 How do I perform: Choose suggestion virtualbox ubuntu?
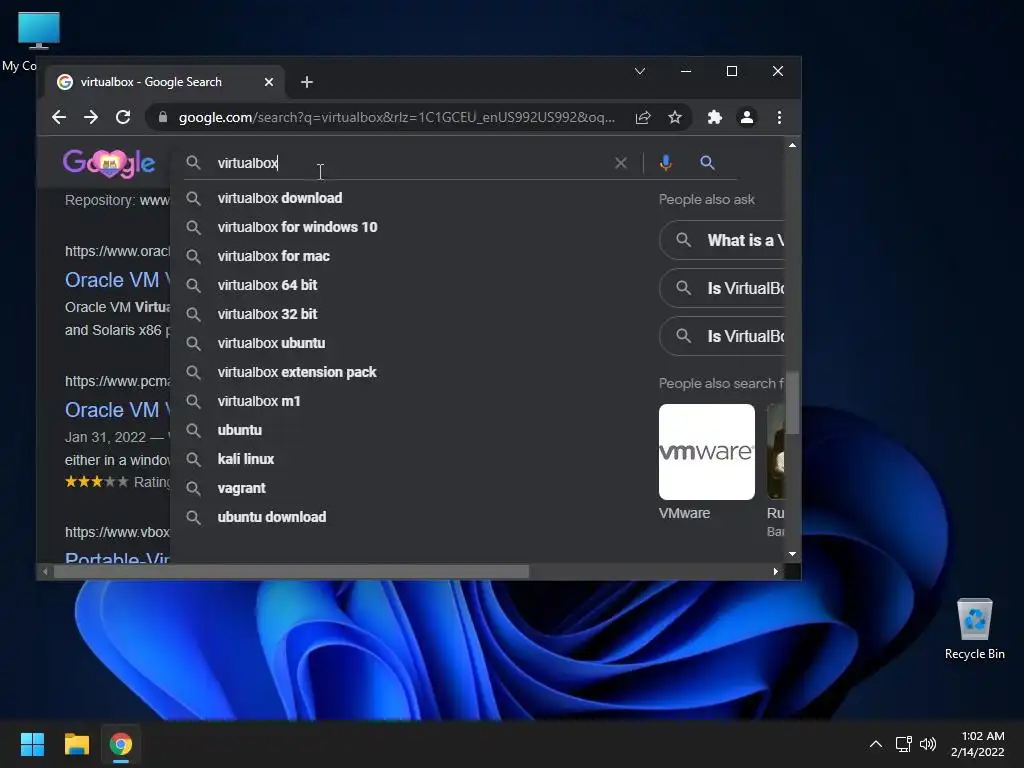(x=271, y=343)
